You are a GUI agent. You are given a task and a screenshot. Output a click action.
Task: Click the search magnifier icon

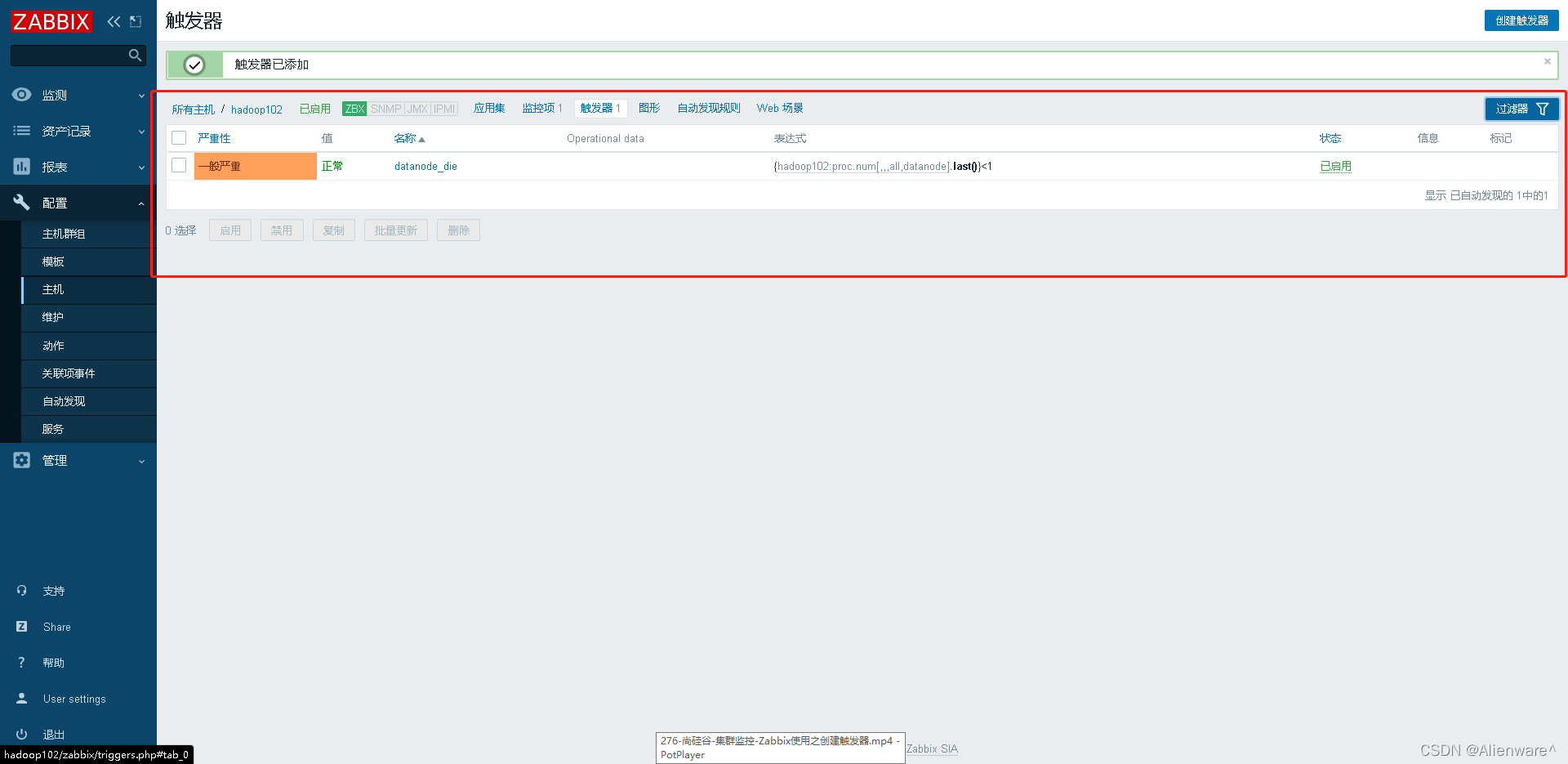pos(136,55)
